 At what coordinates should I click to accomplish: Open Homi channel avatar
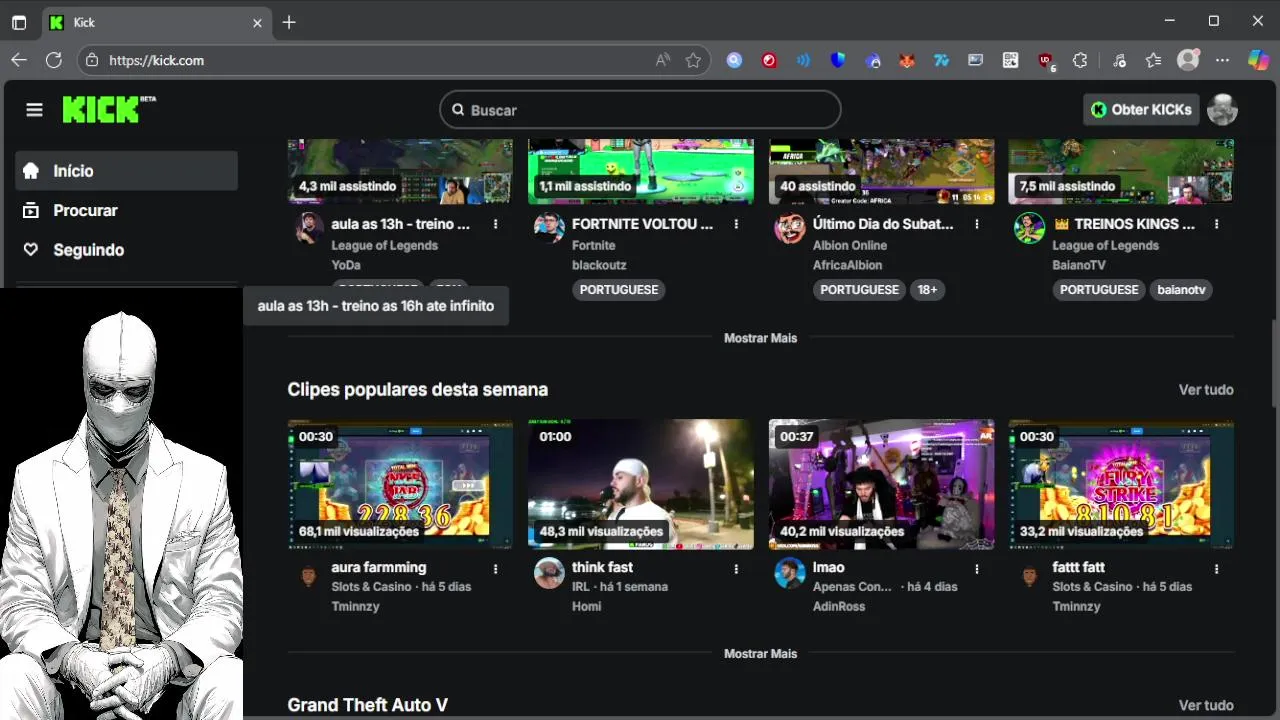[549, 573]
